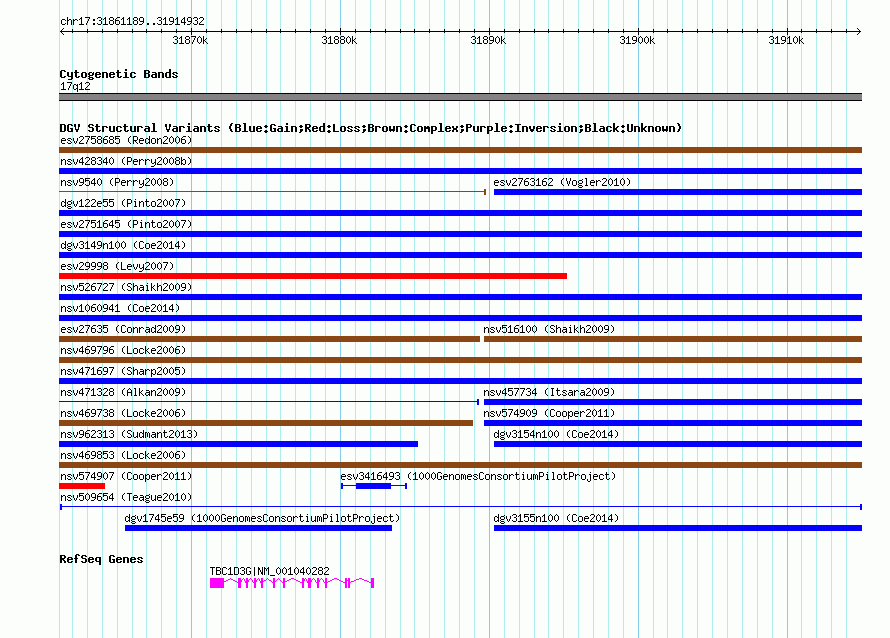This screenshot has height=638, width=890.
Task: Select the red esv29998 Levy2007 loss bar
Action: (313, 276)
